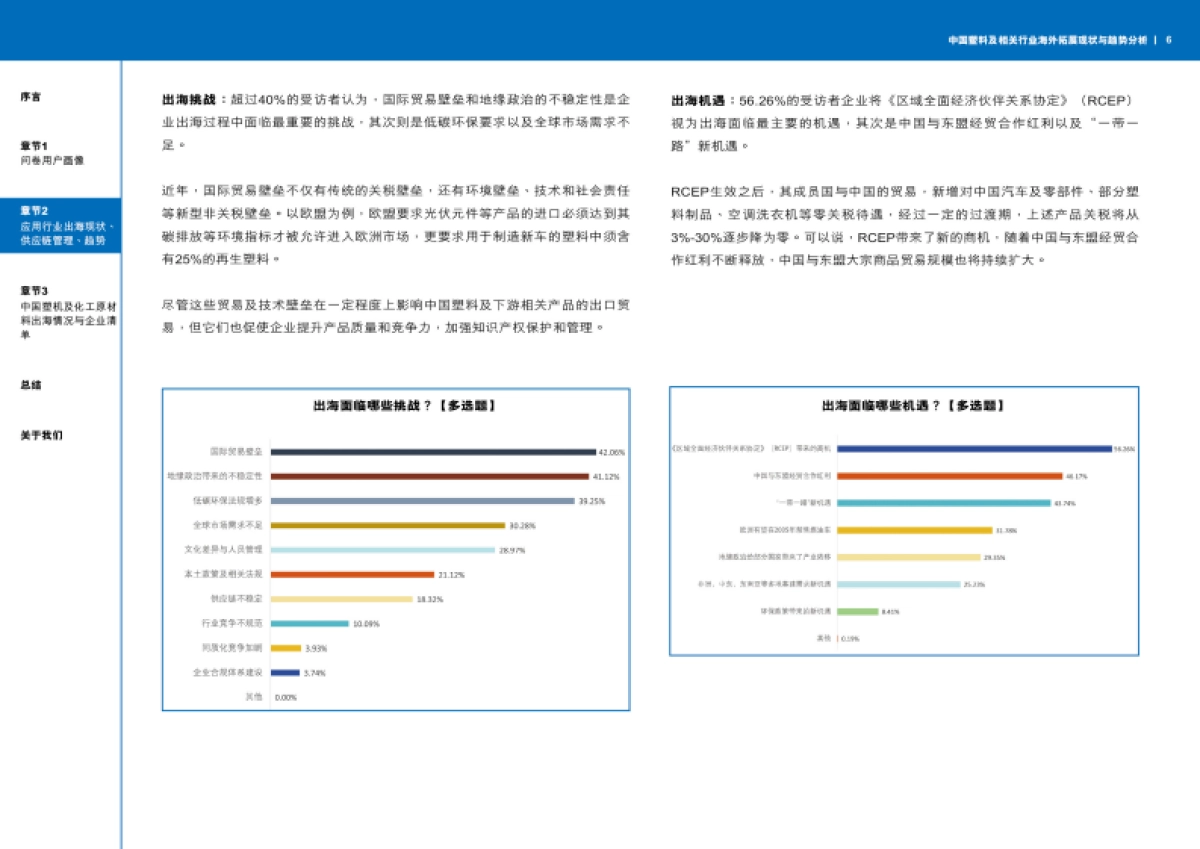This screenshot has width=1200, height=849.
Task: Click the bold 出海机遇 heading text
Action: [x=691, y=96]
